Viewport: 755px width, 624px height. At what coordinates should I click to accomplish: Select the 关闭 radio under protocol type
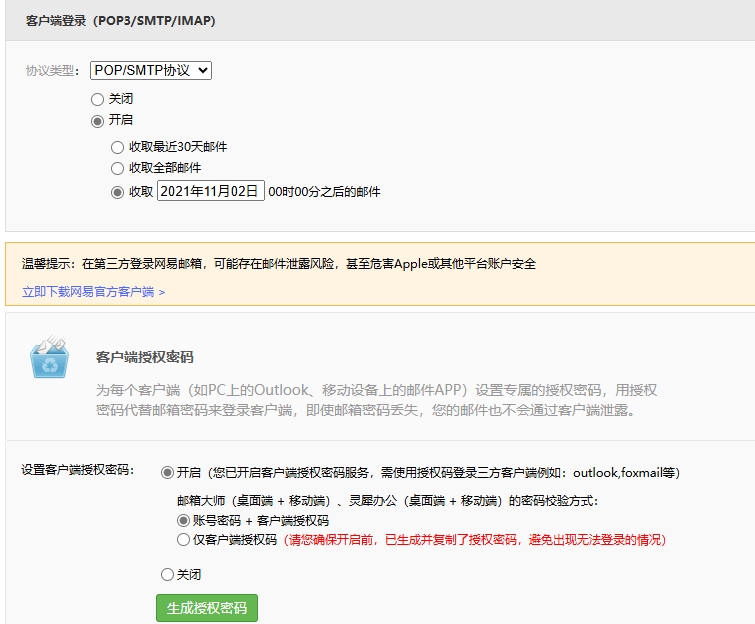click(x=97, y=99)
